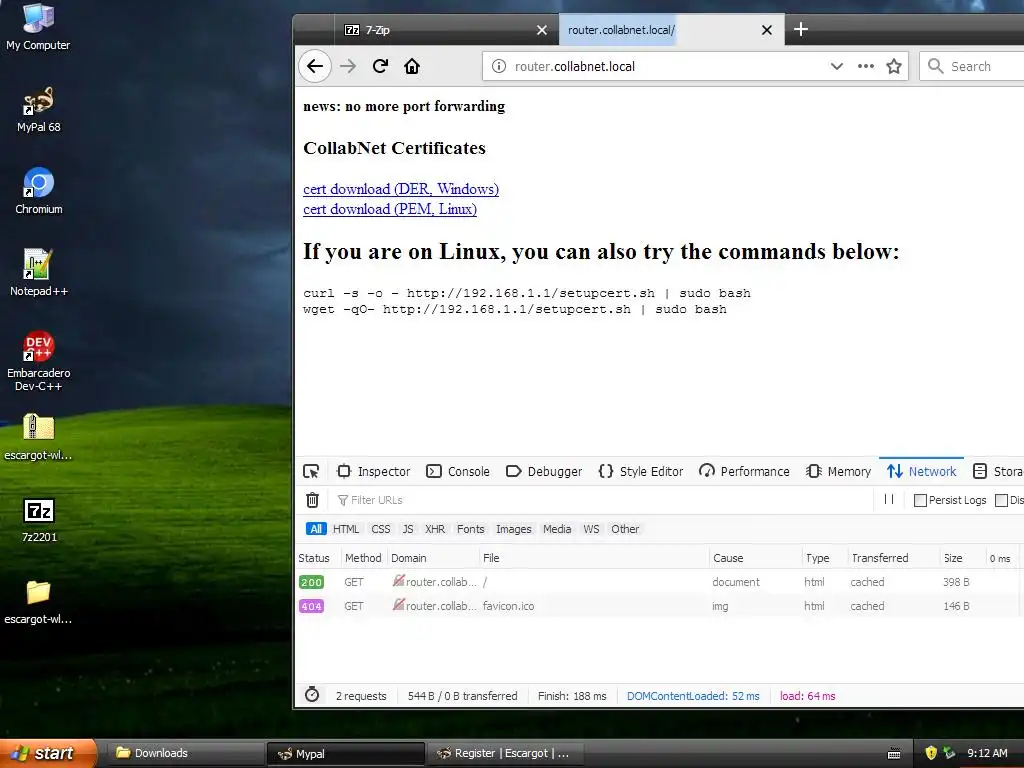Filter network requests by WS

pyautogui.click(x=591, y=529)
